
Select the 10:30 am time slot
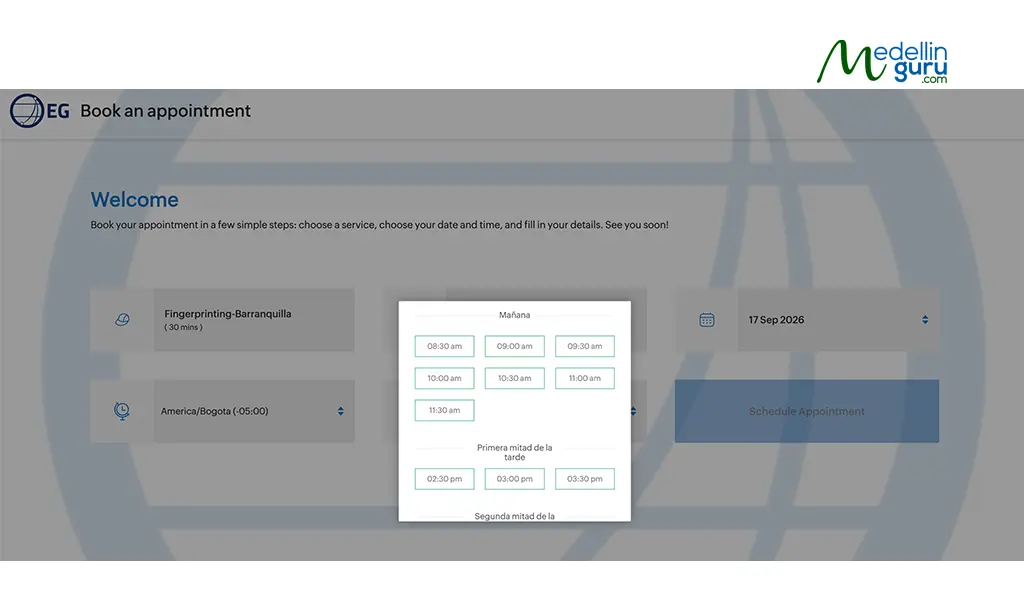click(515, 378)
